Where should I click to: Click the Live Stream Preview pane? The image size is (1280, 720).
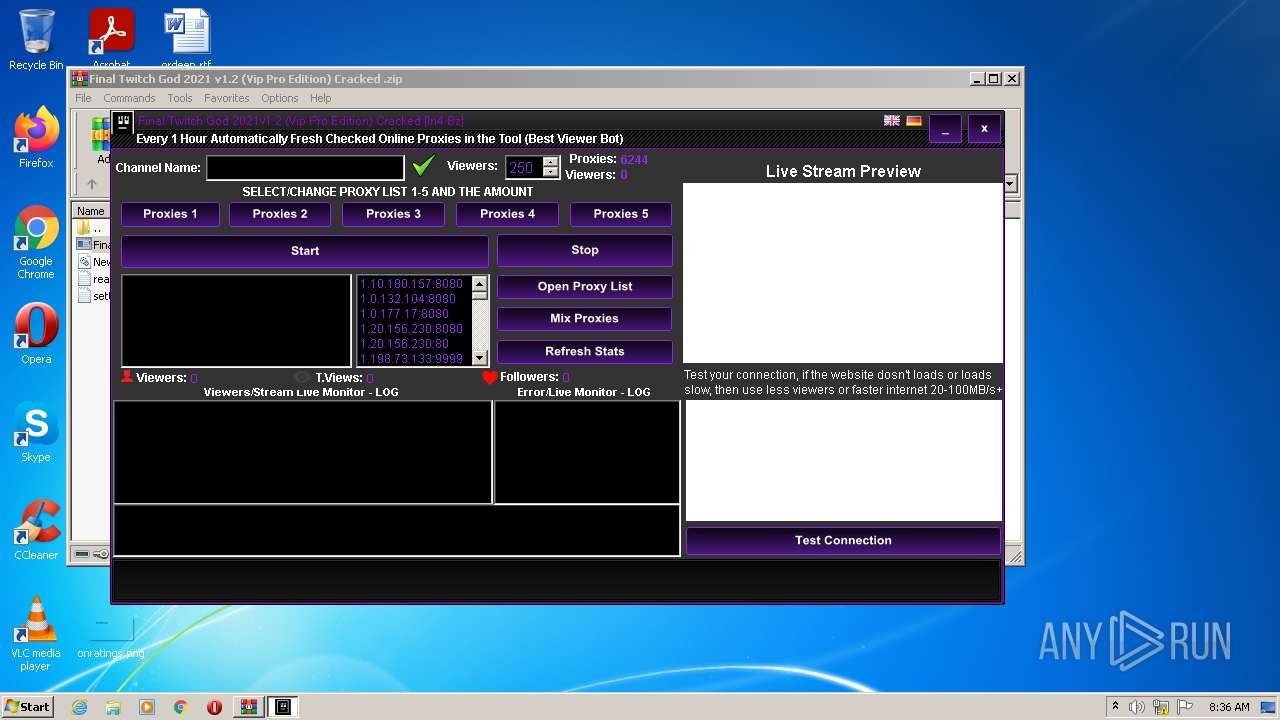pyautogui.click(x=843, y=272)
